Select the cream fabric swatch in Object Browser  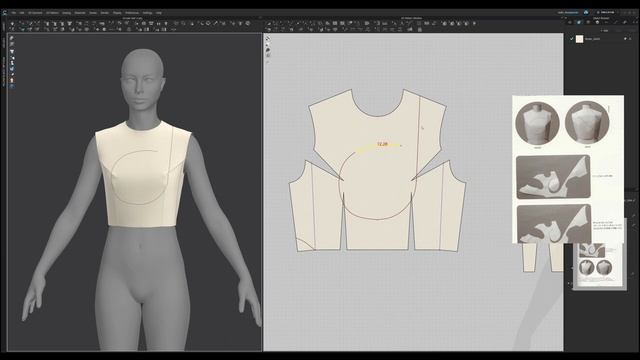tap(580, 39)
